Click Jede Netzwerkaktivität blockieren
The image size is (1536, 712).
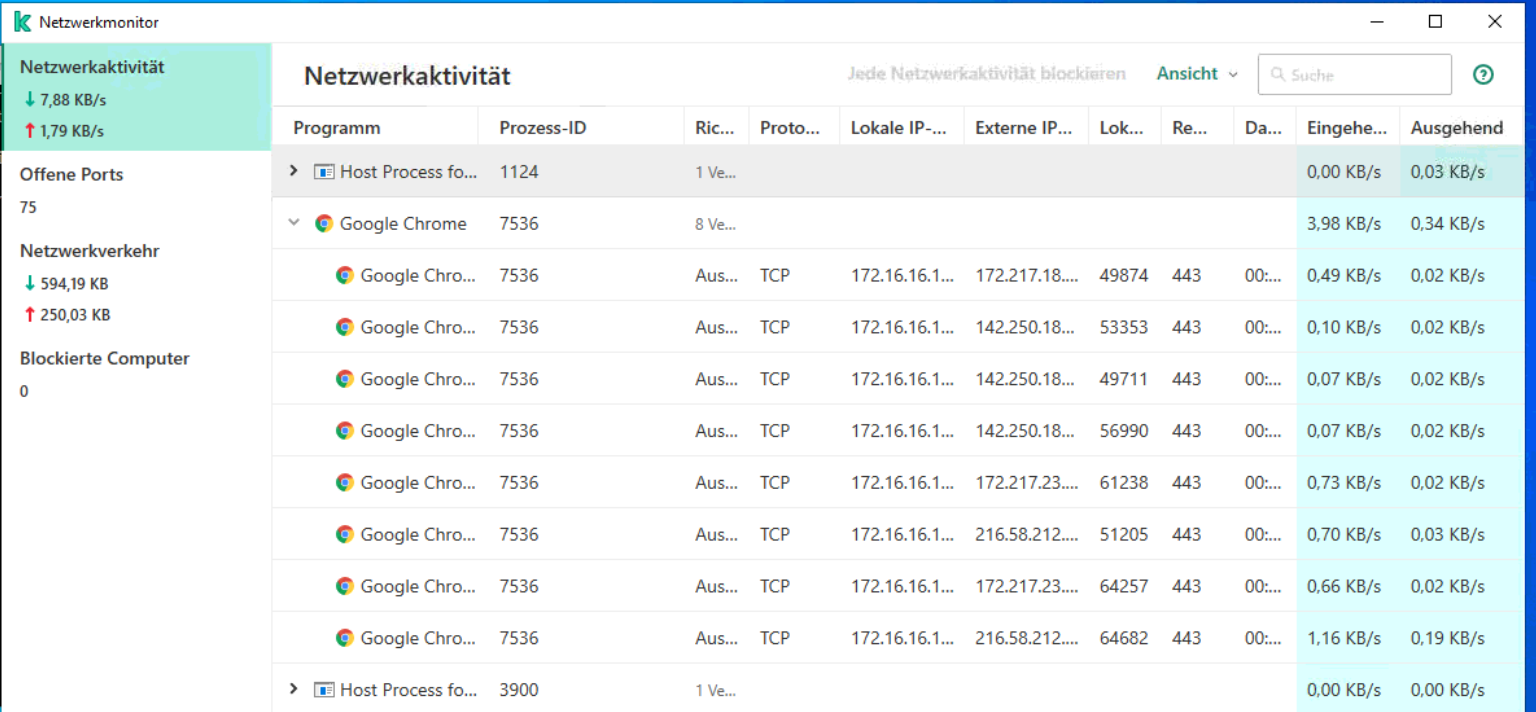pos(986,74)
